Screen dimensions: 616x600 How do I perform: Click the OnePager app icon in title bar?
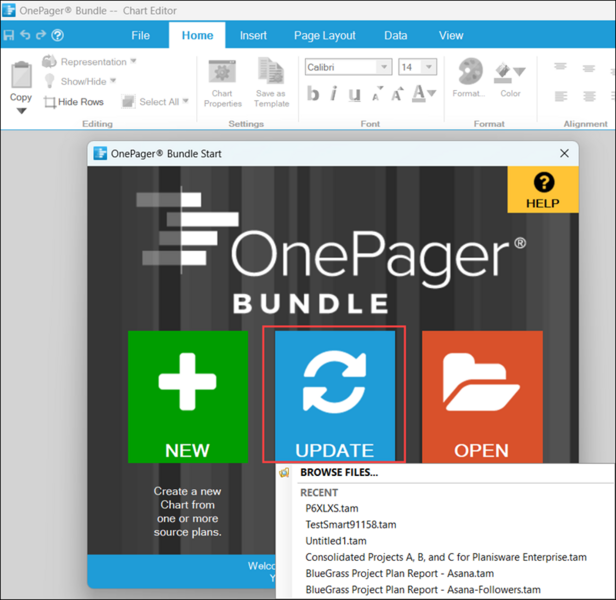(9, 10)
